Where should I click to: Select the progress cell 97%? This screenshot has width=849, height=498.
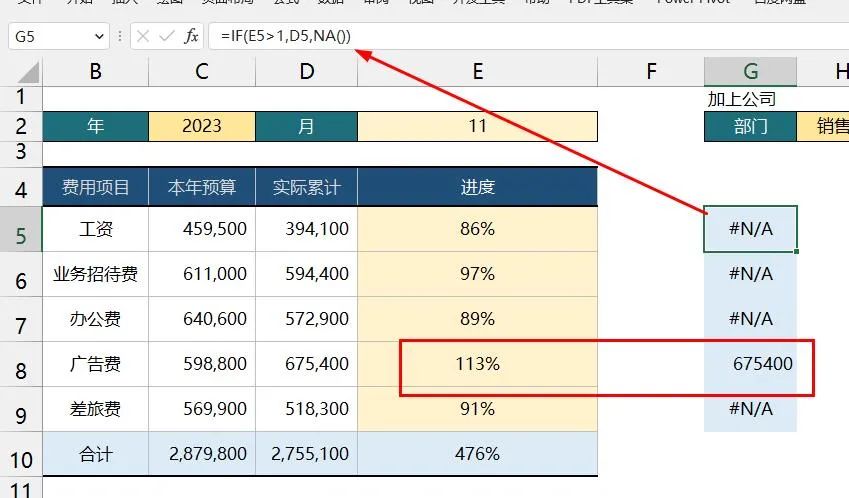pyautogui.click(x=478, y=274)
